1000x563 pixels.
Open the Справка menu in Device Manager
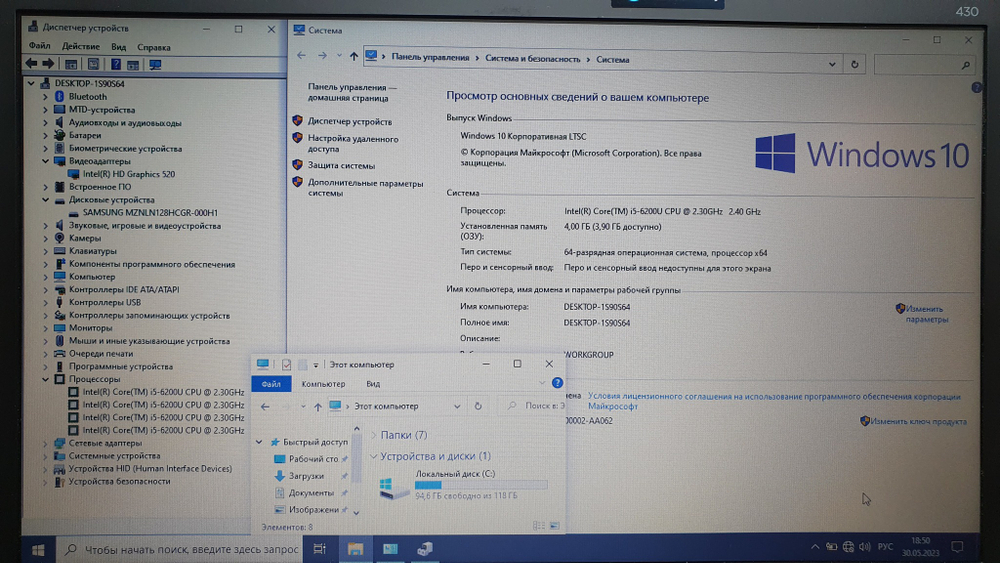154,47
